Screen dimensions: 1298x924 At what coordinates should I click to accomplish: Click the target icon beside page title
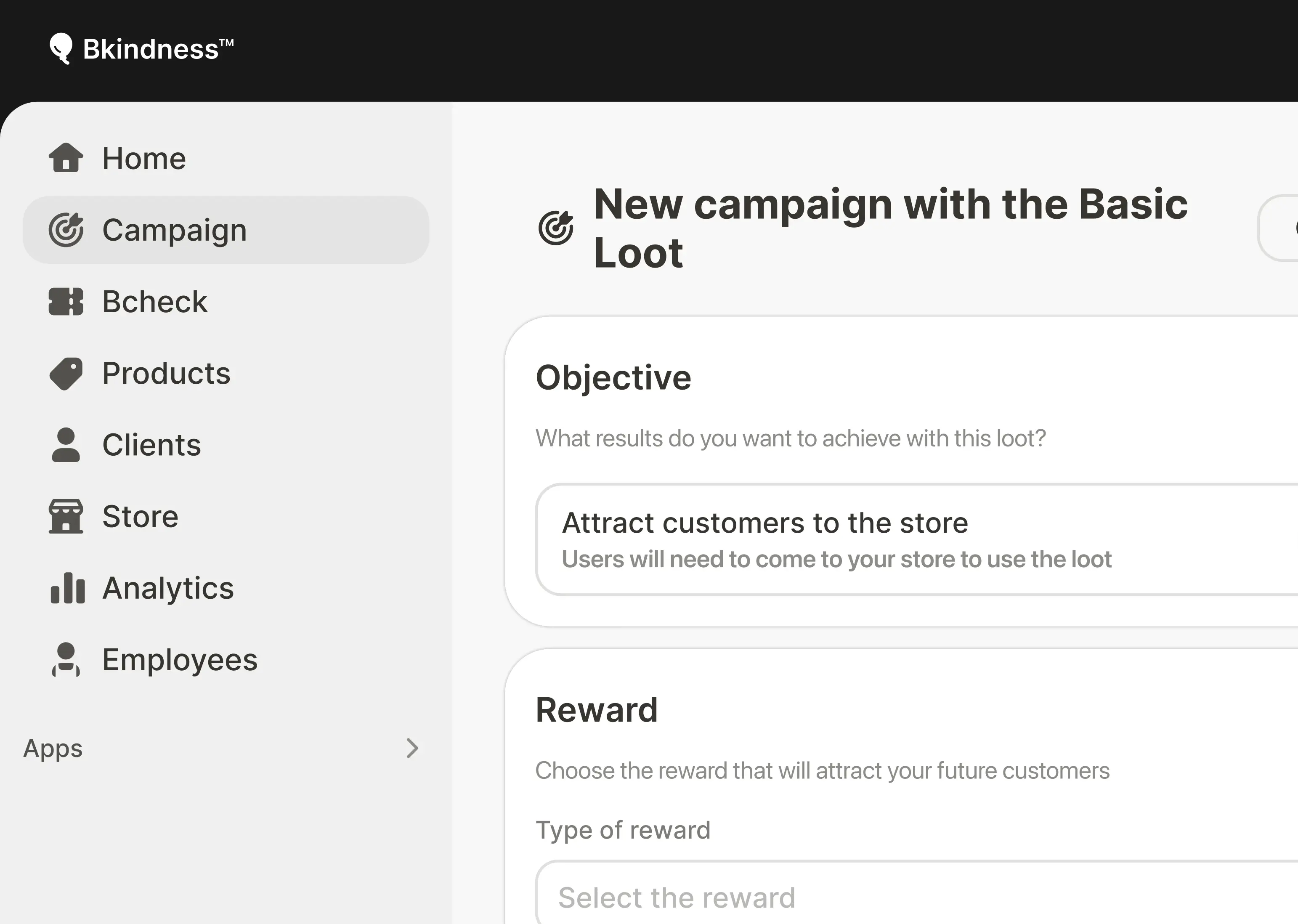pos(556,228)
